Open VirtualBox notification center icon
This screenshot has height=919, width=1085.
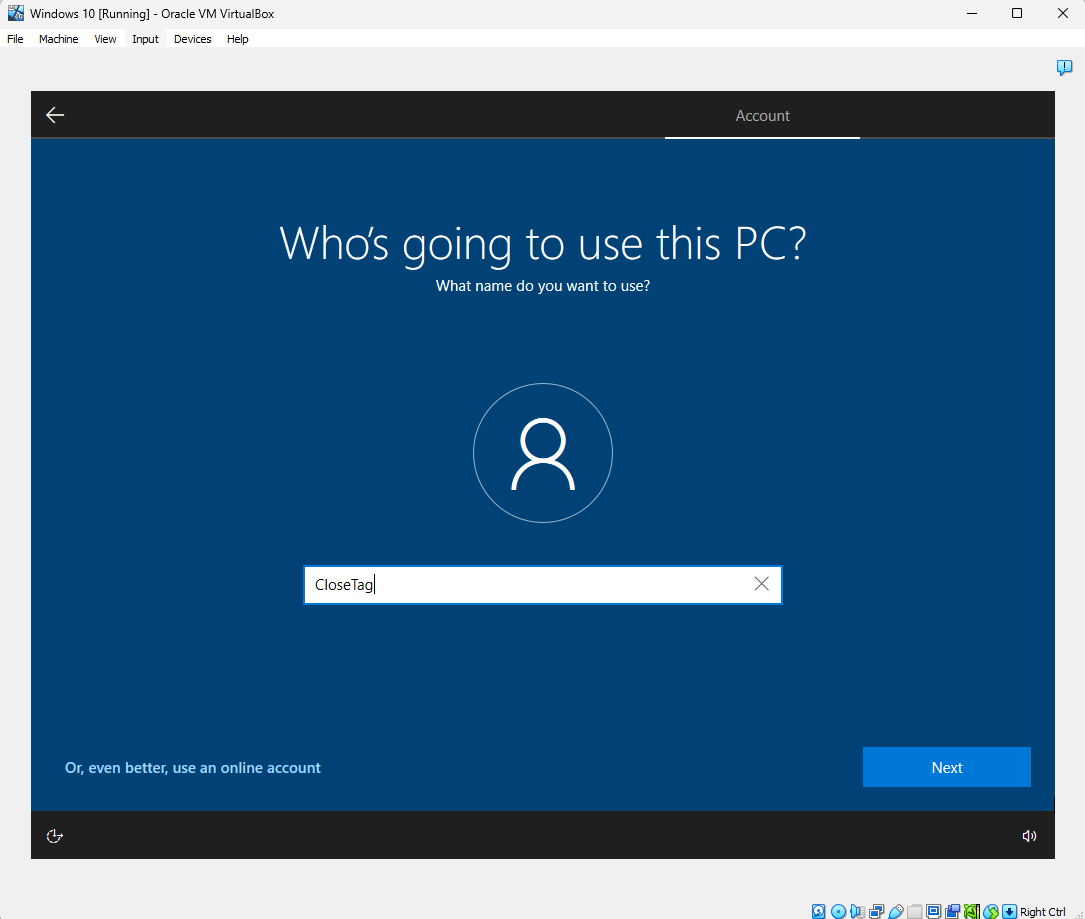1064,67
